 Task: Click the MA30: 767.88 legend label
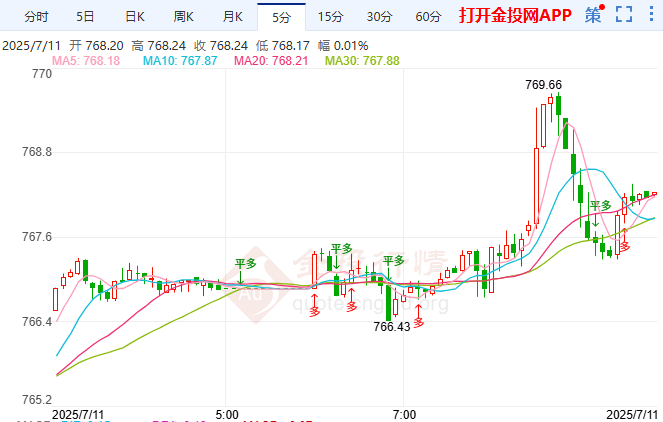(x=362, y=61)
